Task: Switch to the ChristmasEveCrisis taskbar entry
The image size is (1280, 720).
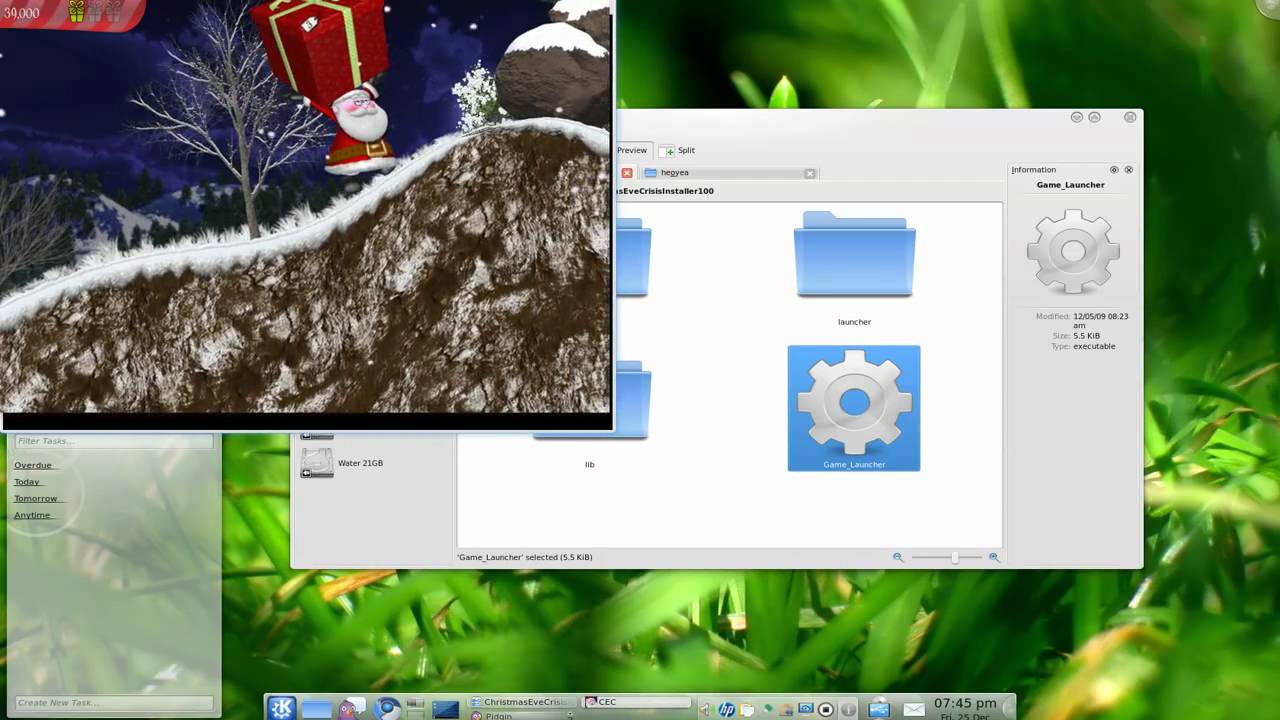Action: tap(523, 702)
